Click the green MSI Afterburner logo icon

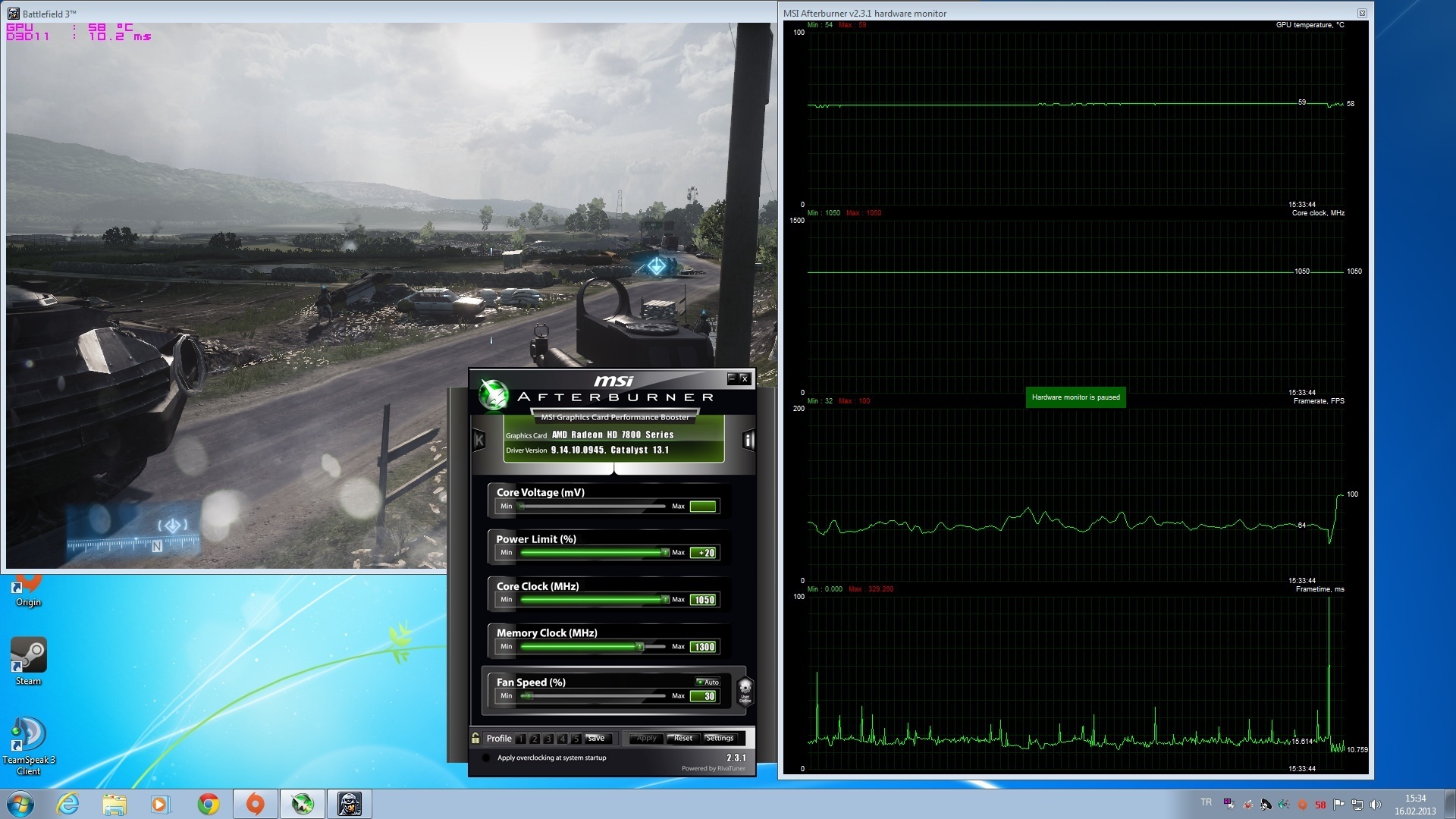[494, 395]
